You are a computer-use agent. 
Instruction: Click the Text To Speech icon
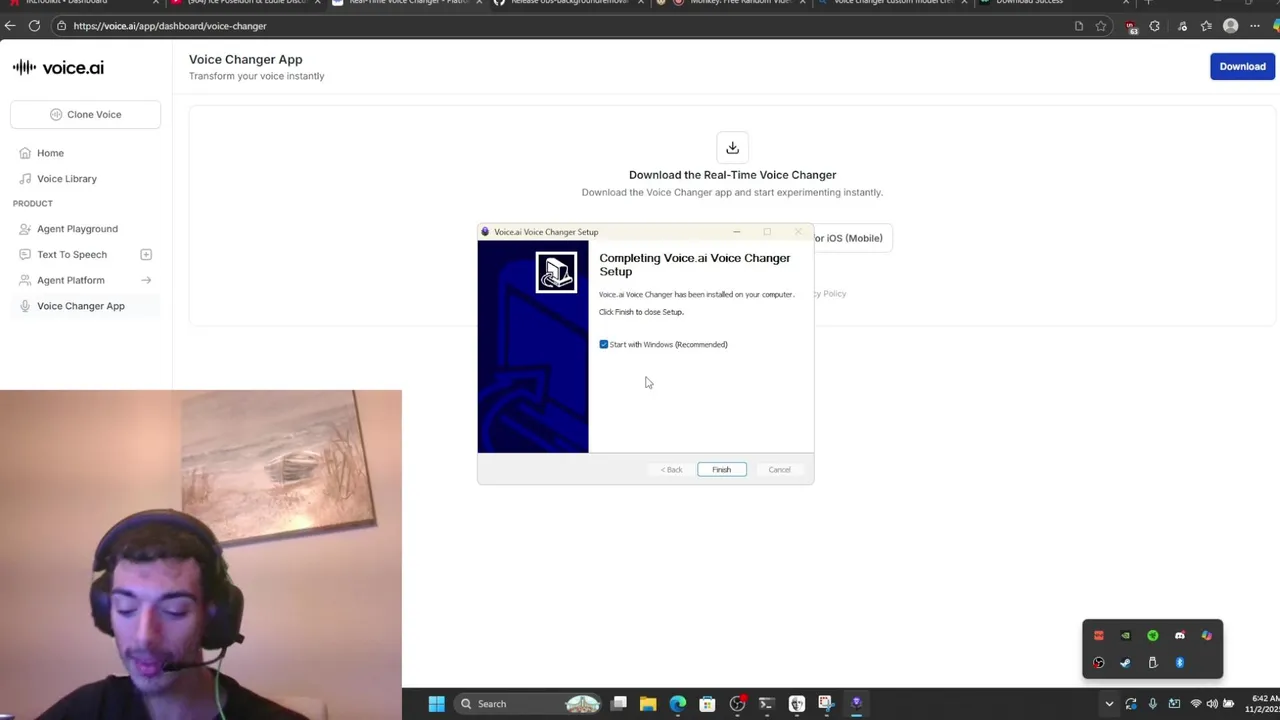pyautogui.click(x=25, y=254)
